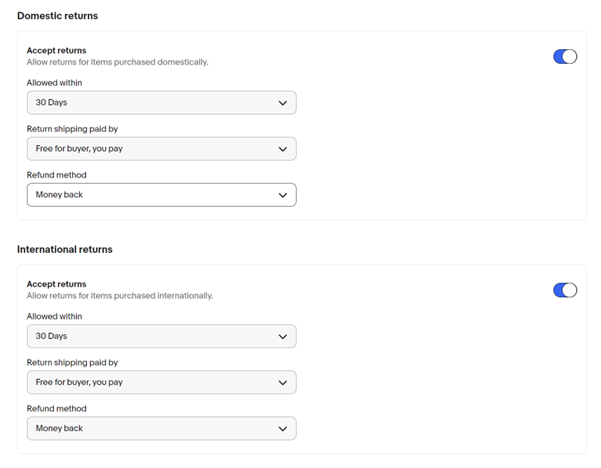Viewport: 601px width, 468px height.
Task: Open domestic Refund method Money back dropdown
Action: (x=161, y=195)
